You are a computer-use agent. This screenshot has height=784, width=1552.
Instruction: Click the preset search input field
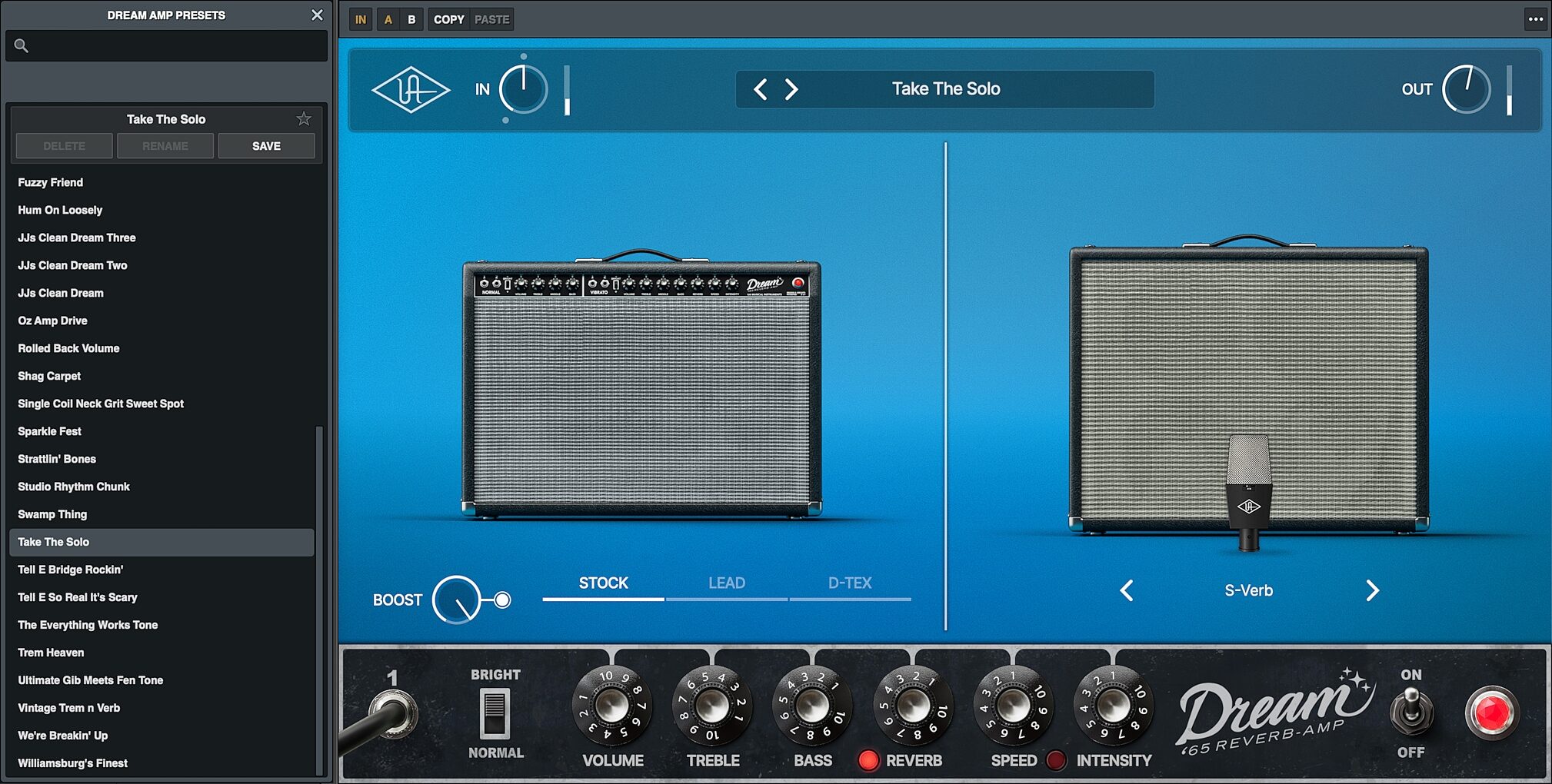tap(166, 46)
